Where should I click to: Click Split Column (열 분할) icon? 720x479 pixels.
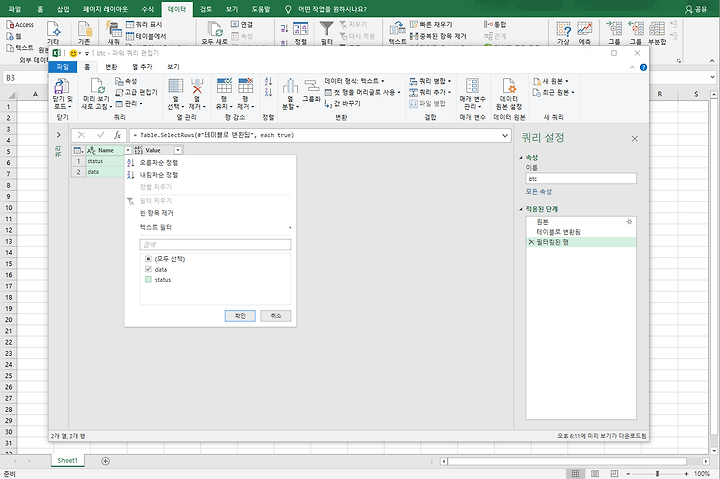(x=290, y=86)
